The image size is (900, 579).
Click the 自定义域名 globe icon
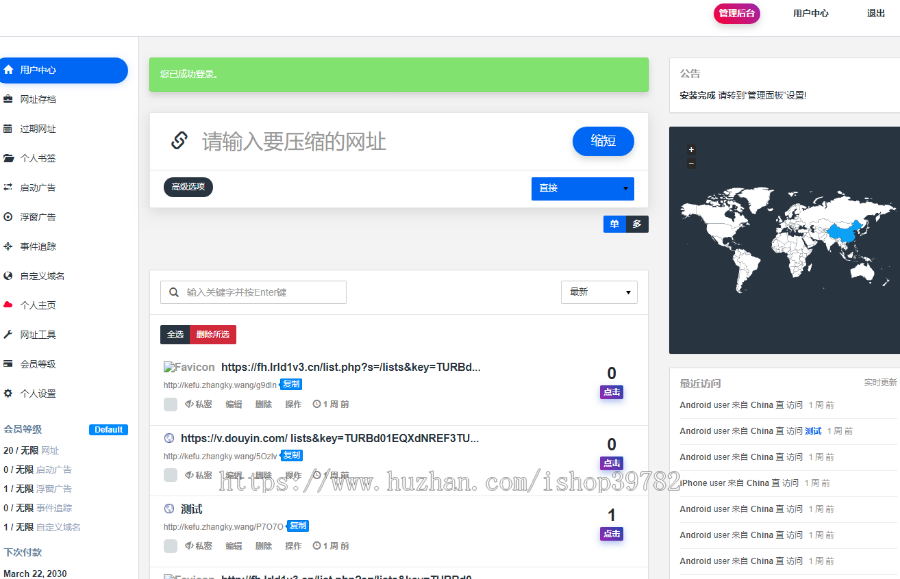8,275
